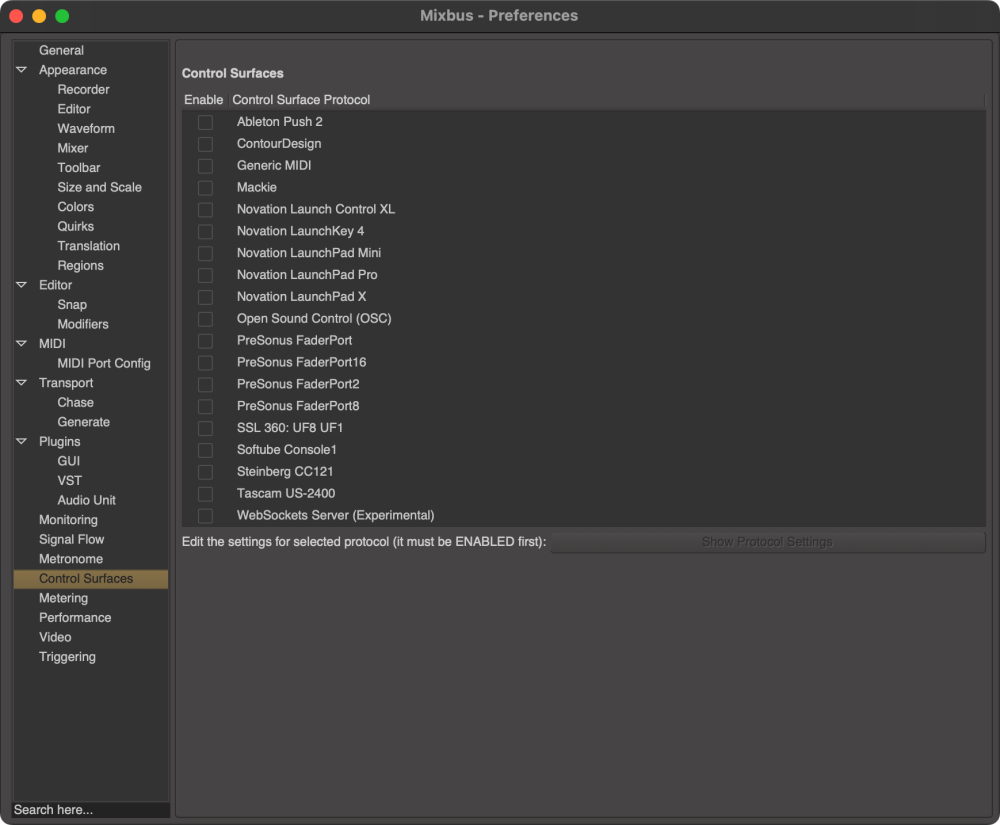Click the Show Protocol Settings button
The height and width of the screenshot is (825, 1000).
[767, 541]
